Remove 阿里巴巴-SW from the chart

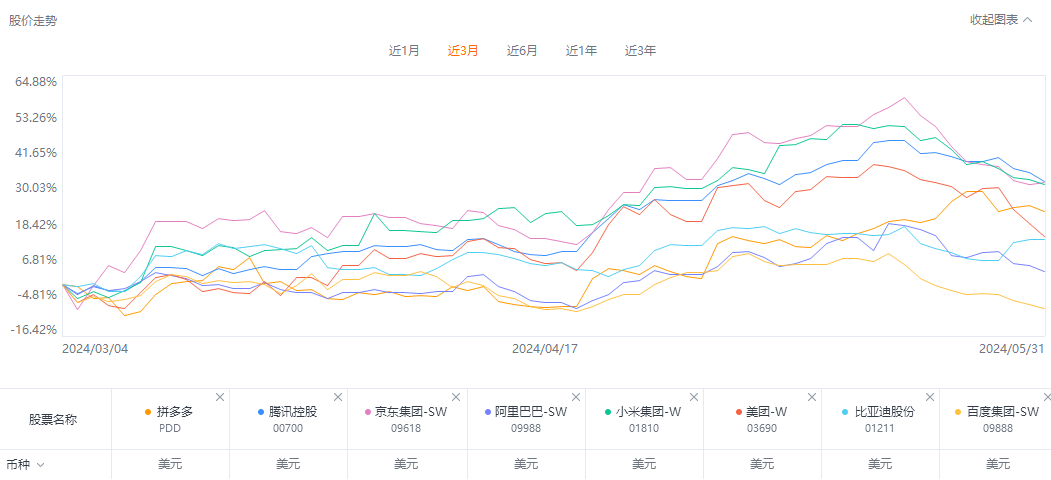click(x=574, y=397)
